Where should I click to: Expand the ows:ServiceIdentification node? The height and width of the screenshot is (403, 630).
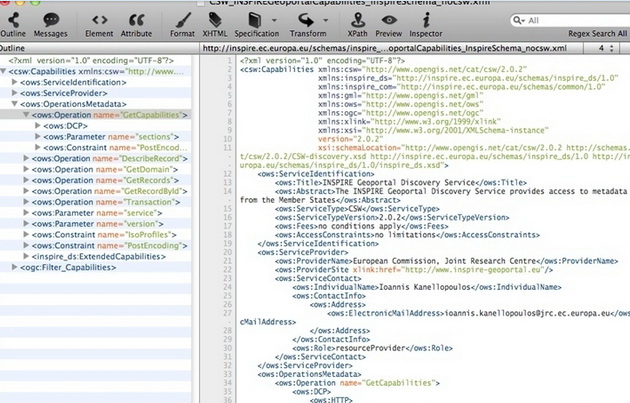[x=15, y=81]
